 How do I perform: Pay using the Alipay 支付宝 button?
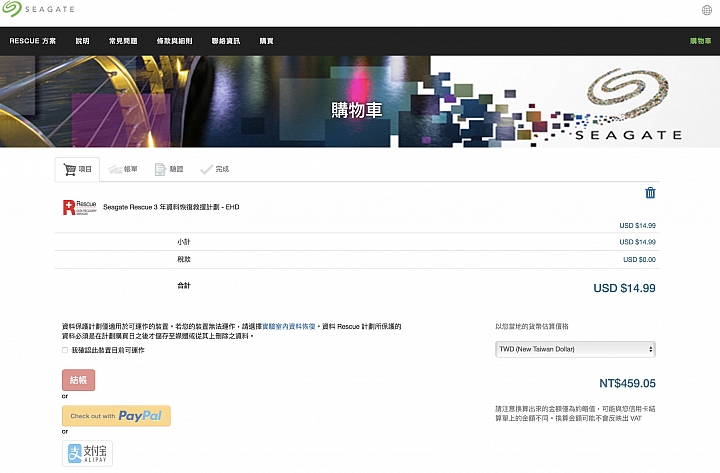click(87, 453)
